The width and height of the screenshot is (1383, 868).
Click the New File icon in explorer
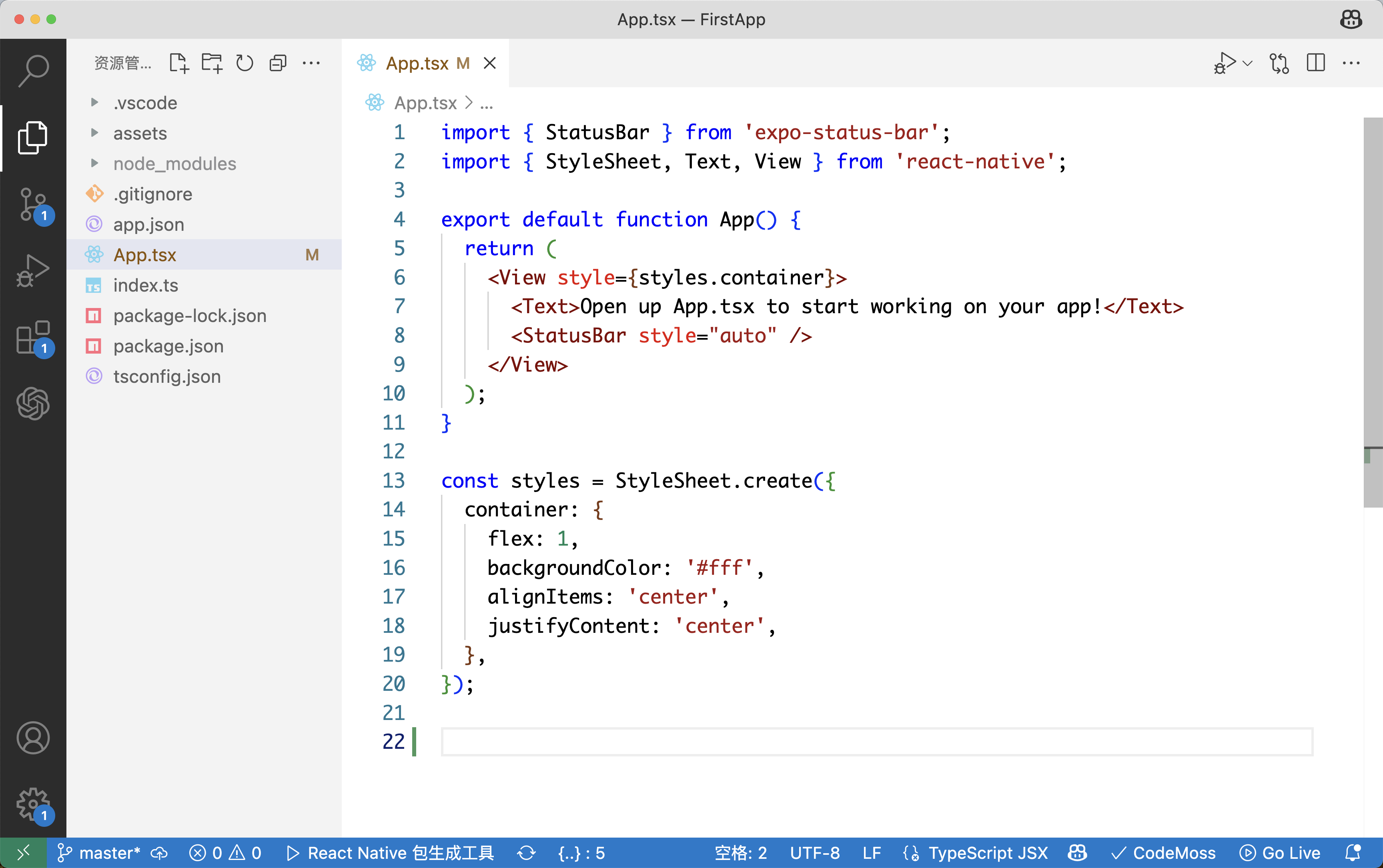[178, 63]
